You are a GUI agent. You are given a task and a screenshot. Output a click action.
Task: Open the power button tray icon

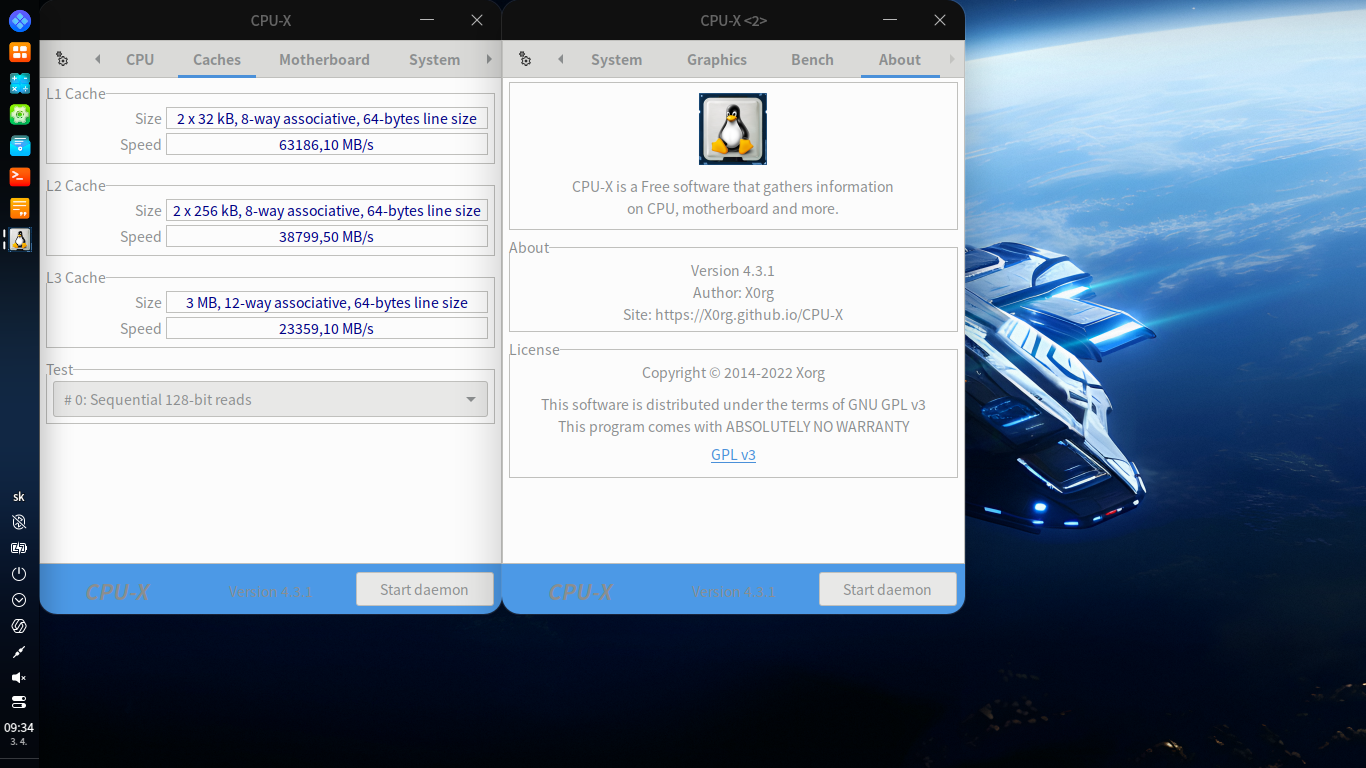click(19, 574)
